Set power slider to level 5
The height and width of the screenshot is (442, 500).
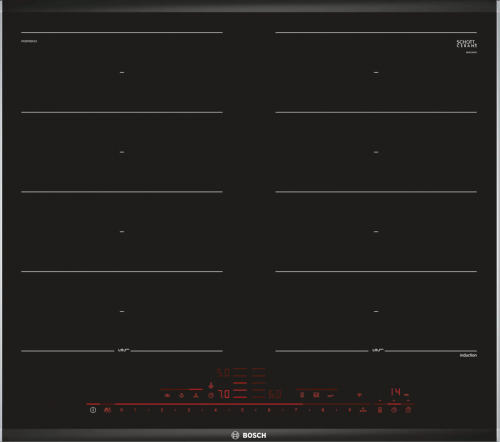click(x=242, y=410)
